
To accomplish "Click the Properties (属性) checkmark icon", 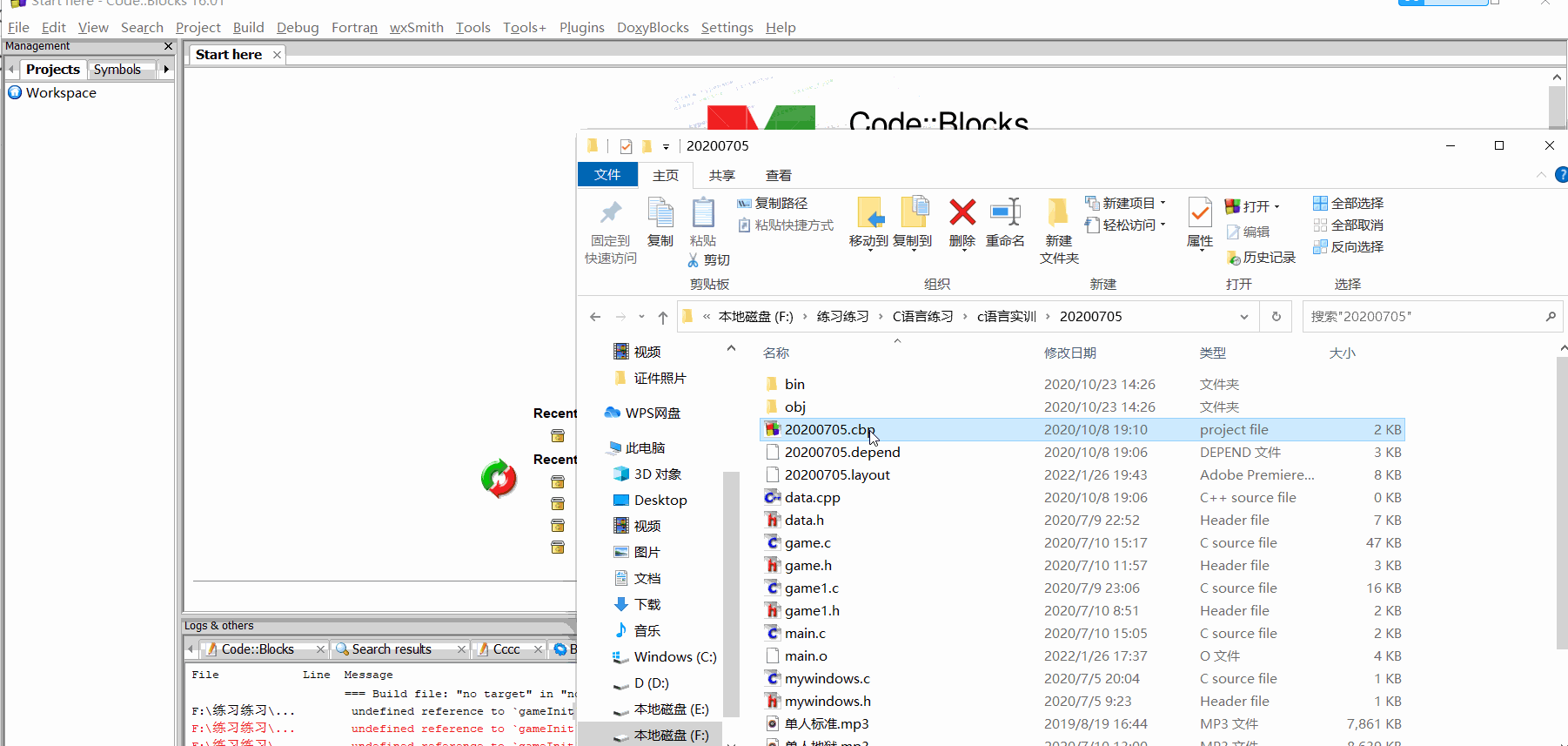I will (x=1200, y=212).
